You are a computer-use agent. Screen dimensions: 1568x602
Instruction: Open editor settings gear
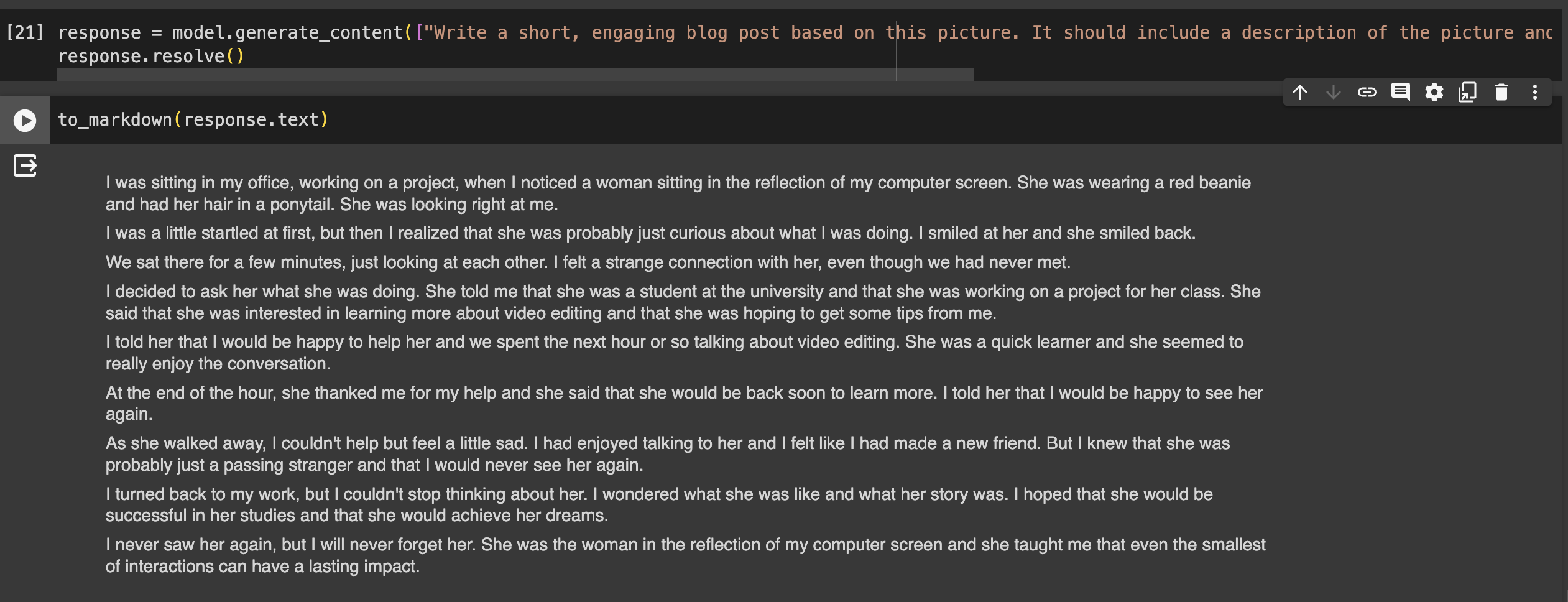coord(1434,93)
